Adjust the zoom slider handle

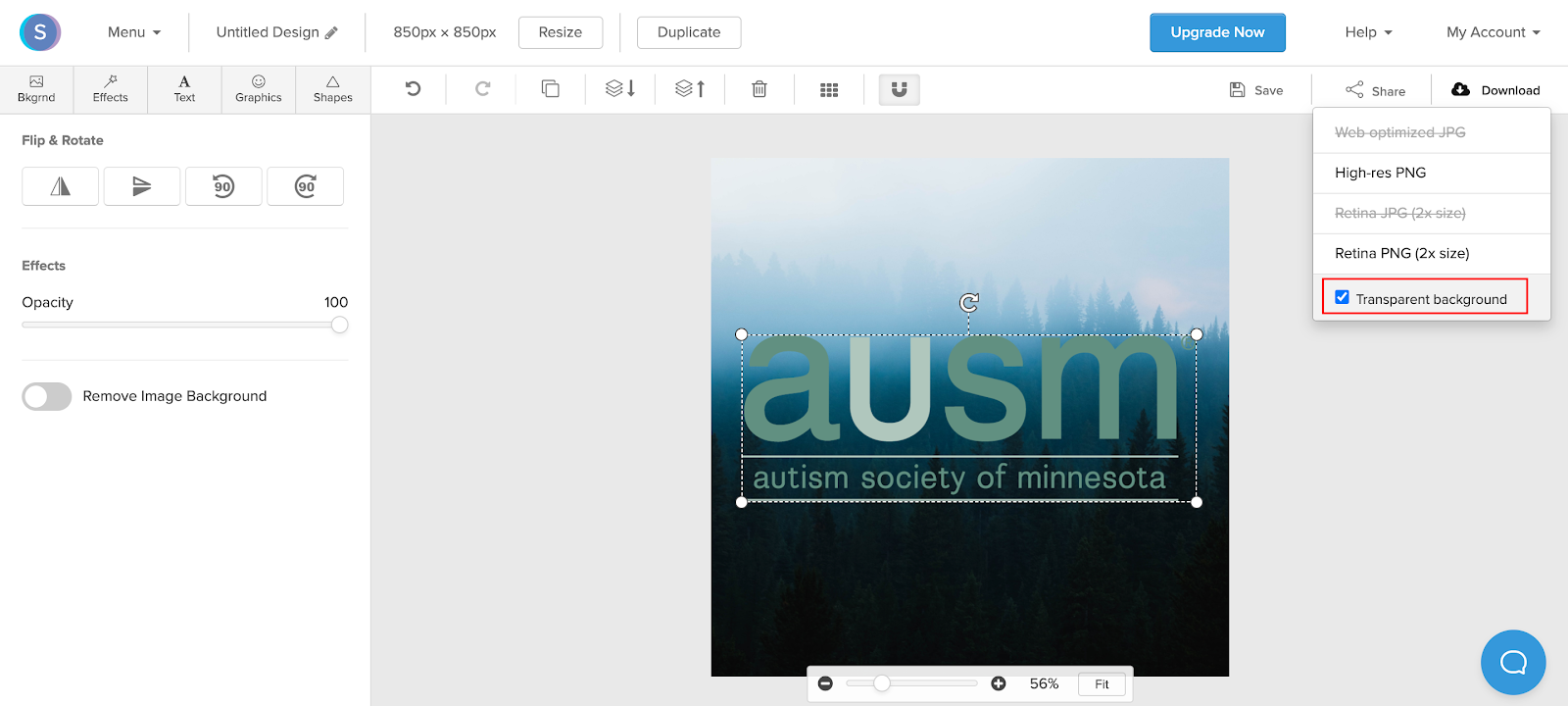[882, 683]
